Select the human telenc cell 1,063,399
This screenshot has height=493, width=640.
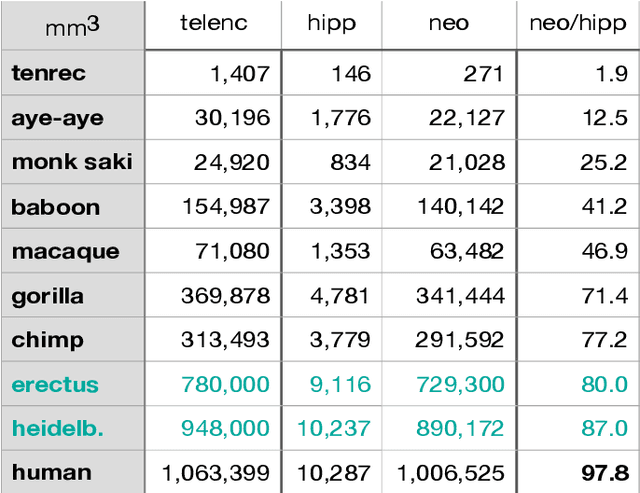pyautogui.click(x=216, y=473)
